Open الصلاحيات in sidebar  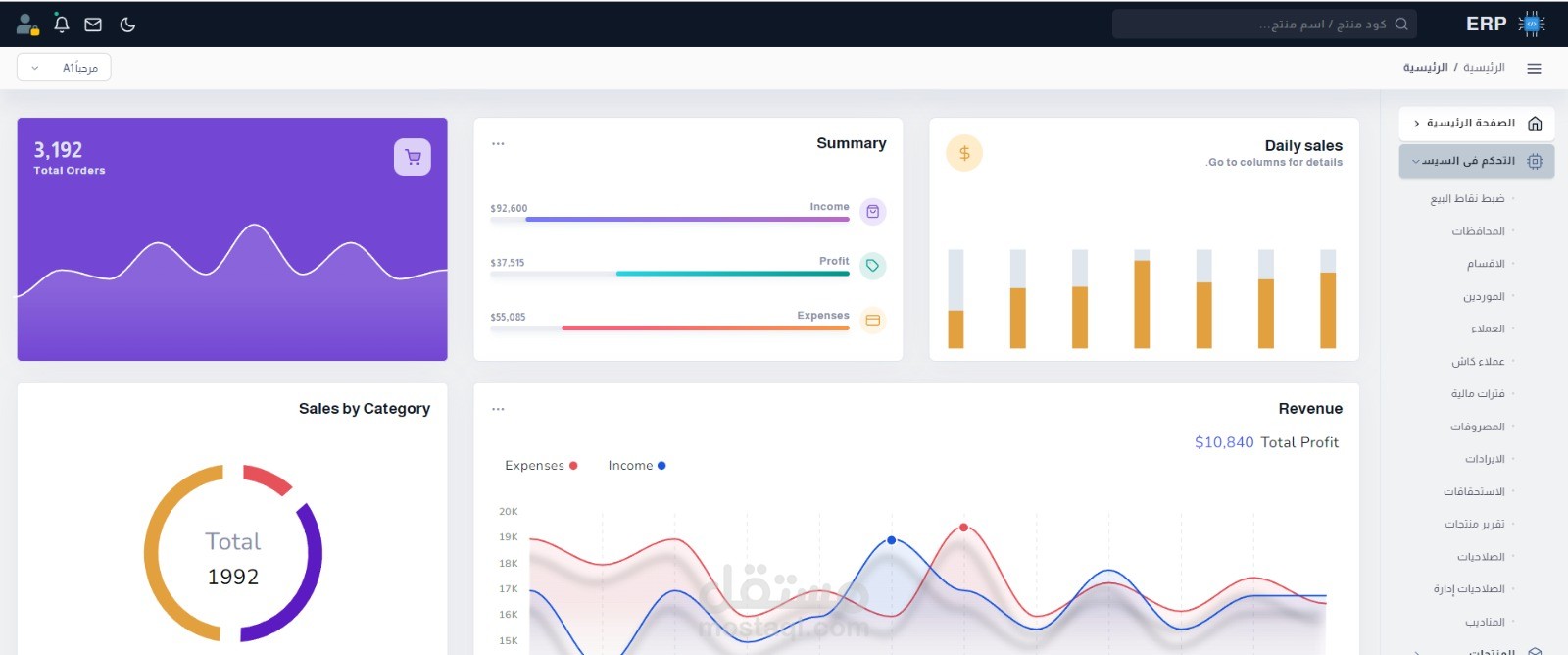click(1481, 557)
